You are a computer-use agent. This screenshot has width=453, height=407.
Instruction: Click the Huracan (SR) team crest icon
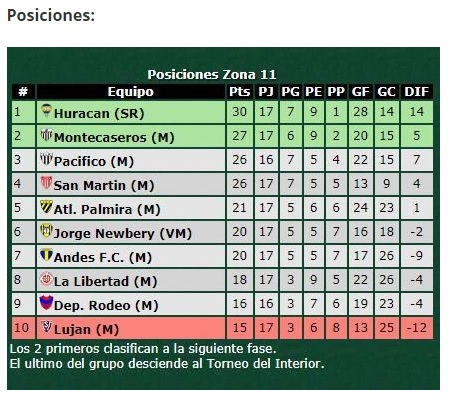click(46, 111)
